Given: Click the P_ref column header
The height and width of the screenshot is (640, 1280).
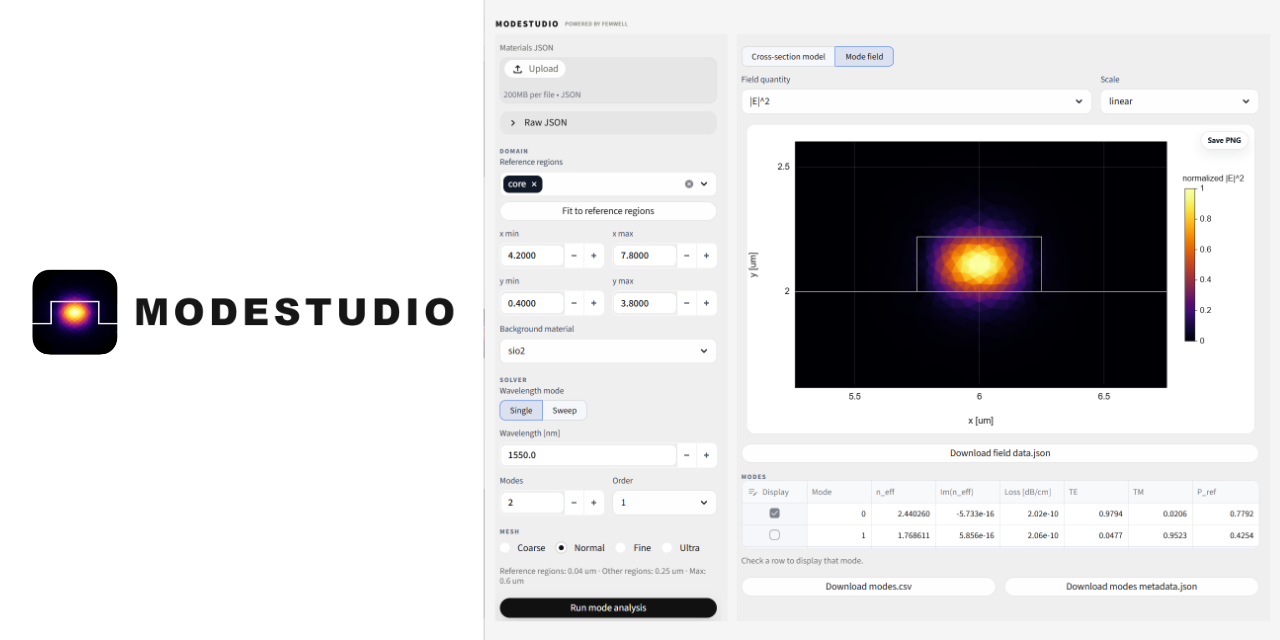Looking at the screenshot, I should (x=1226, y=492).
